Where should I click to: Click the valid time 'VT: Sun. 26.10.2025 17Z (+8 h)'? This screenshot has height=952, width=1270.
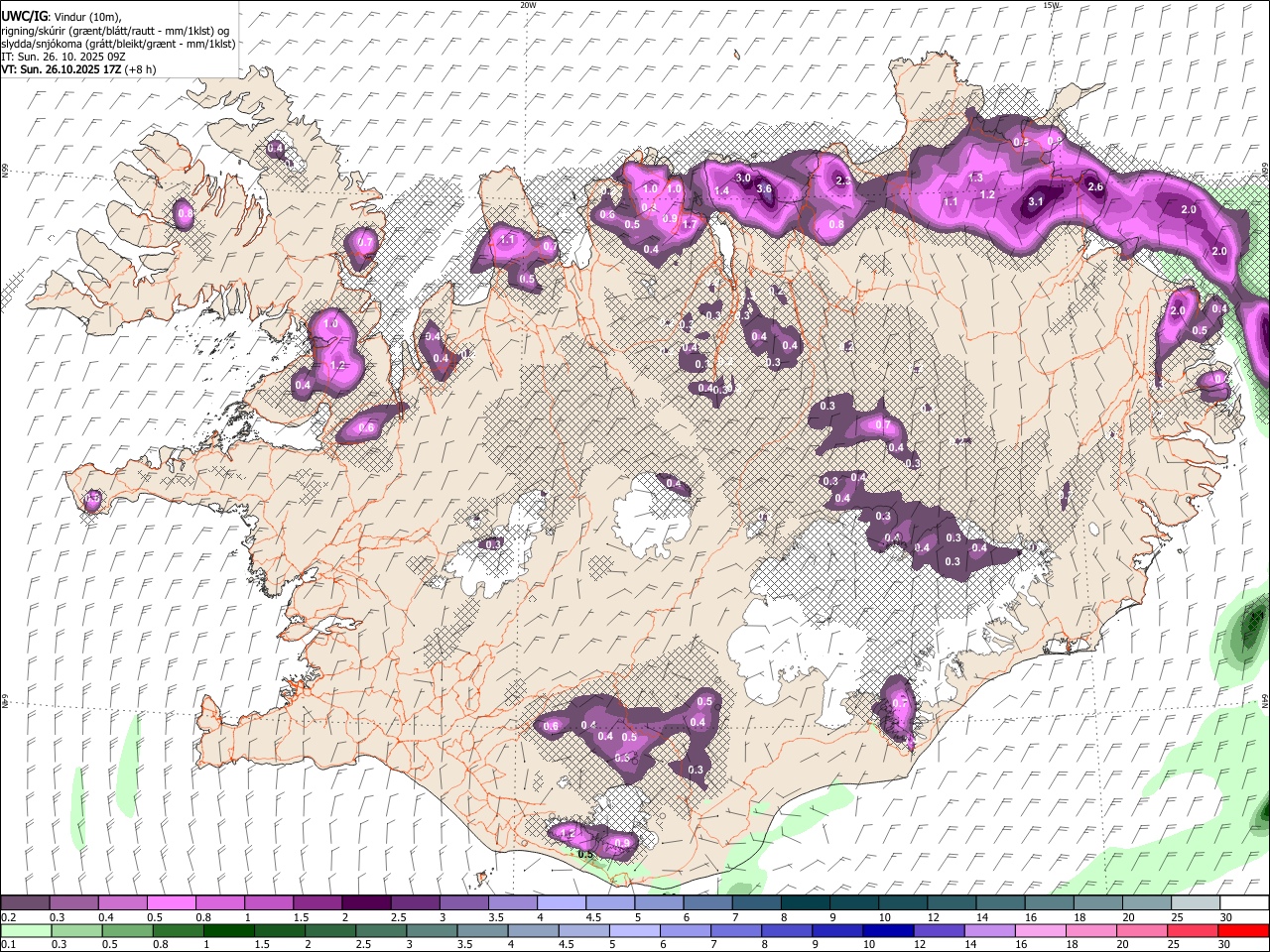click(78, 69)
